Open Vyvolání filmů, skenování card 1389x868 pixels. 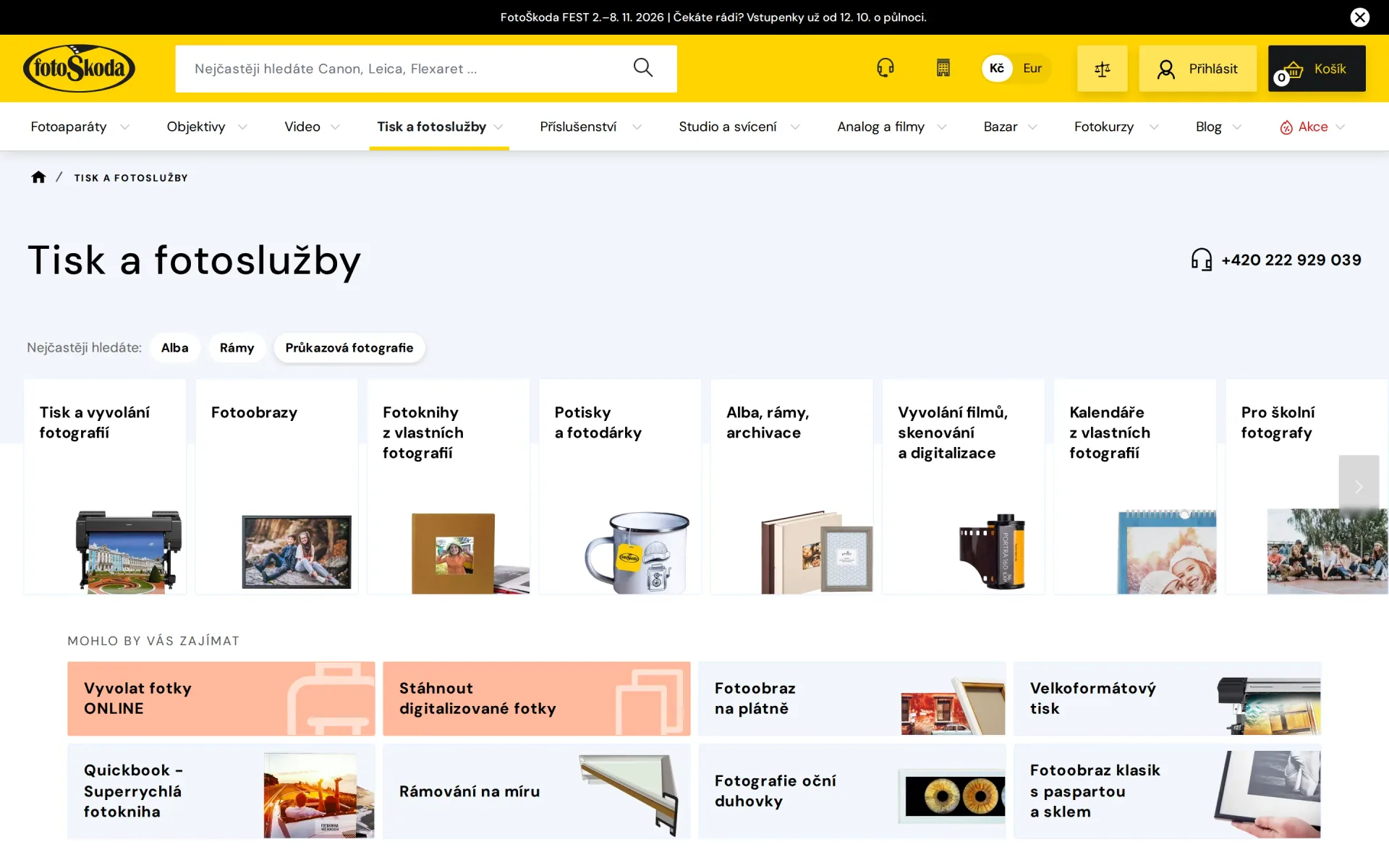tap(964, 487)
